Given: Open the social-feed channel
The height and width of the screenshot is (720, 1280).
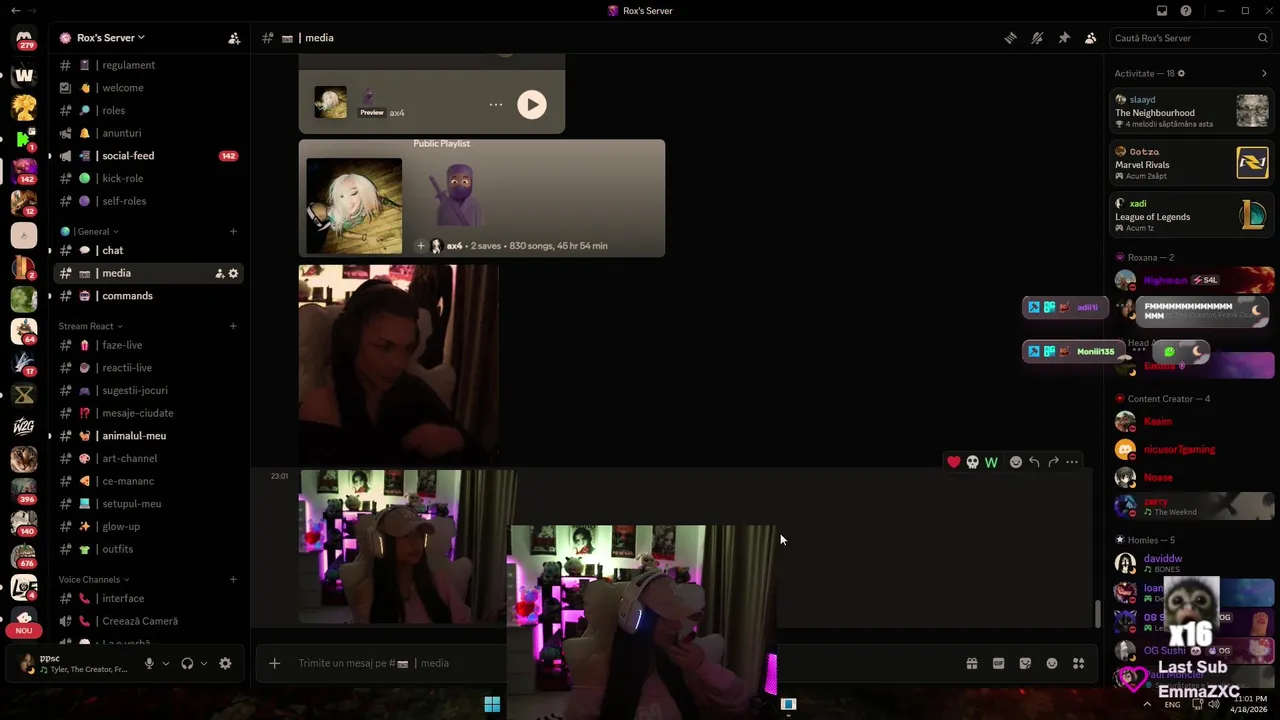Looking at the screenshot, I should [x=148, y=156].
